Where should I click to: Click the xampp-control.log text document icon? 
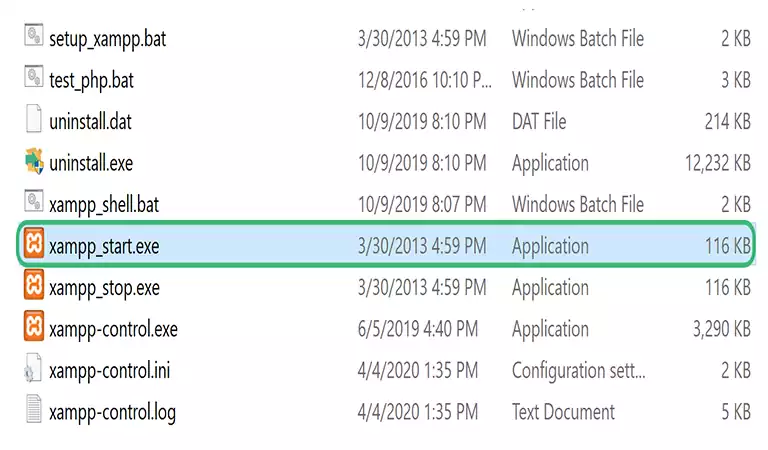[33, 409]
